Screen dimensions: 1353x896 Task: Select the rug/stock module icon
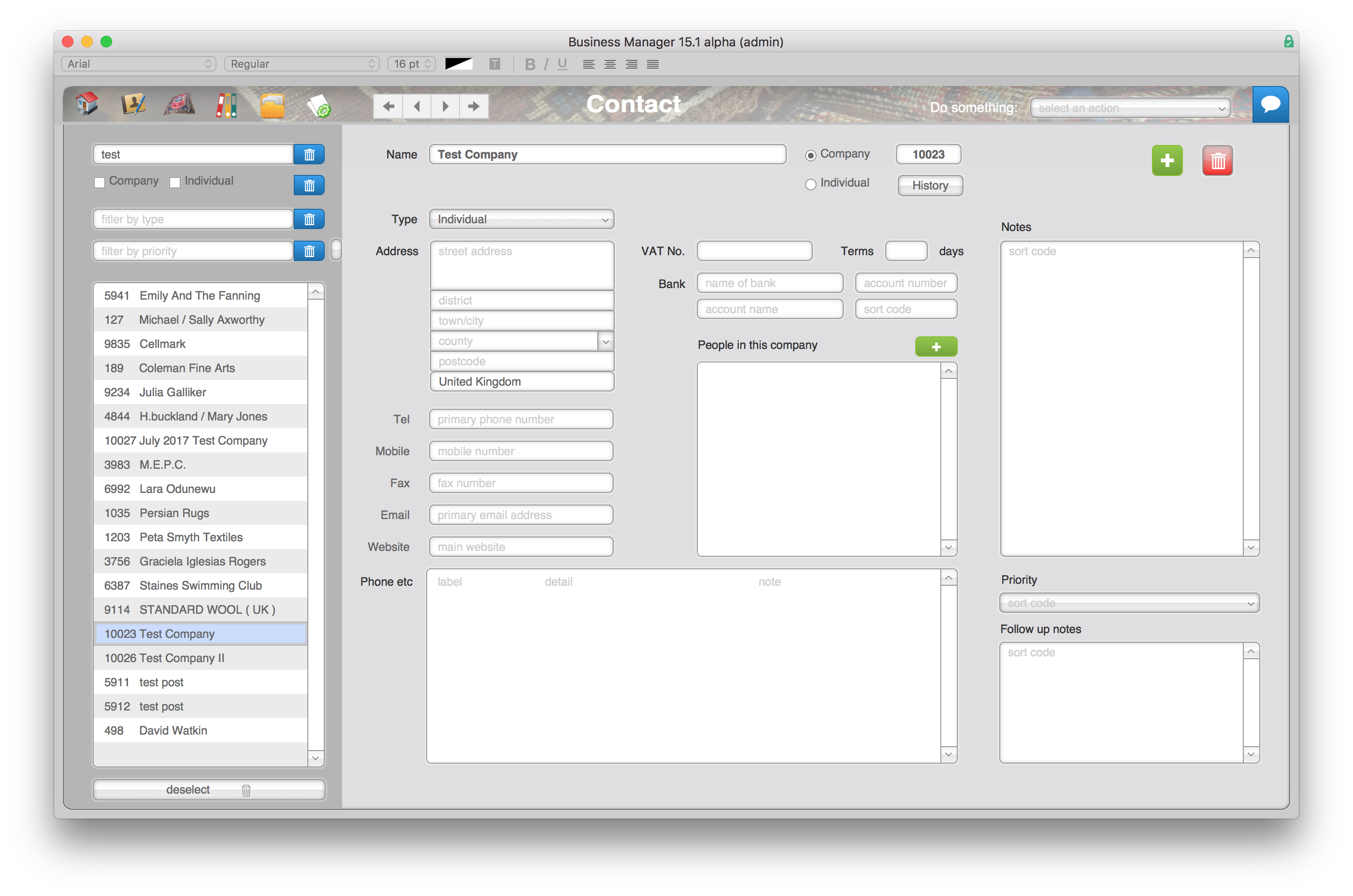point(178,104)
